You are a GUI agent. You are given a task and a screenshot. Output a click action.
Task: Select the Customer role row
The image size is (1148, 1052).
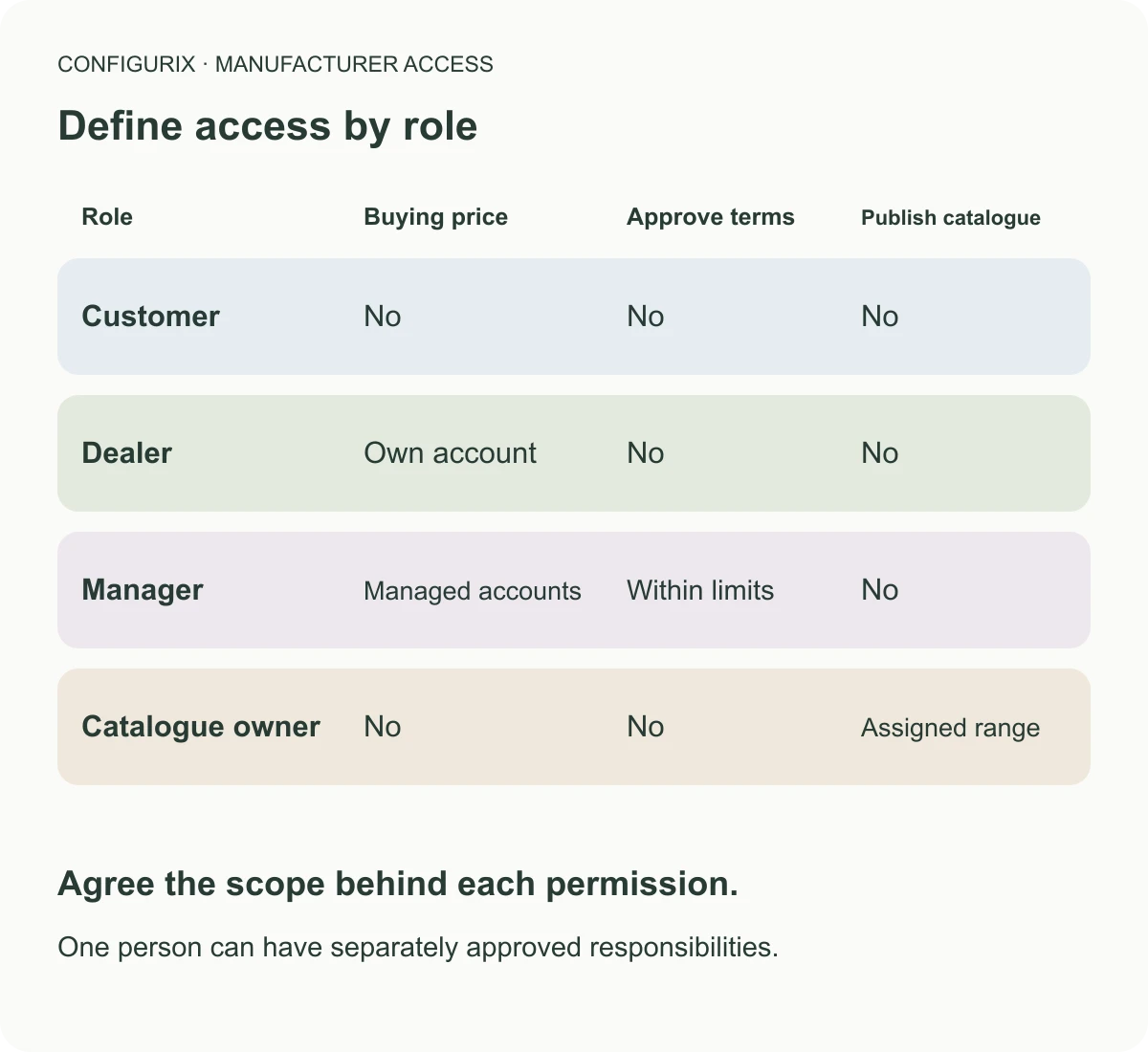[574, 317]
